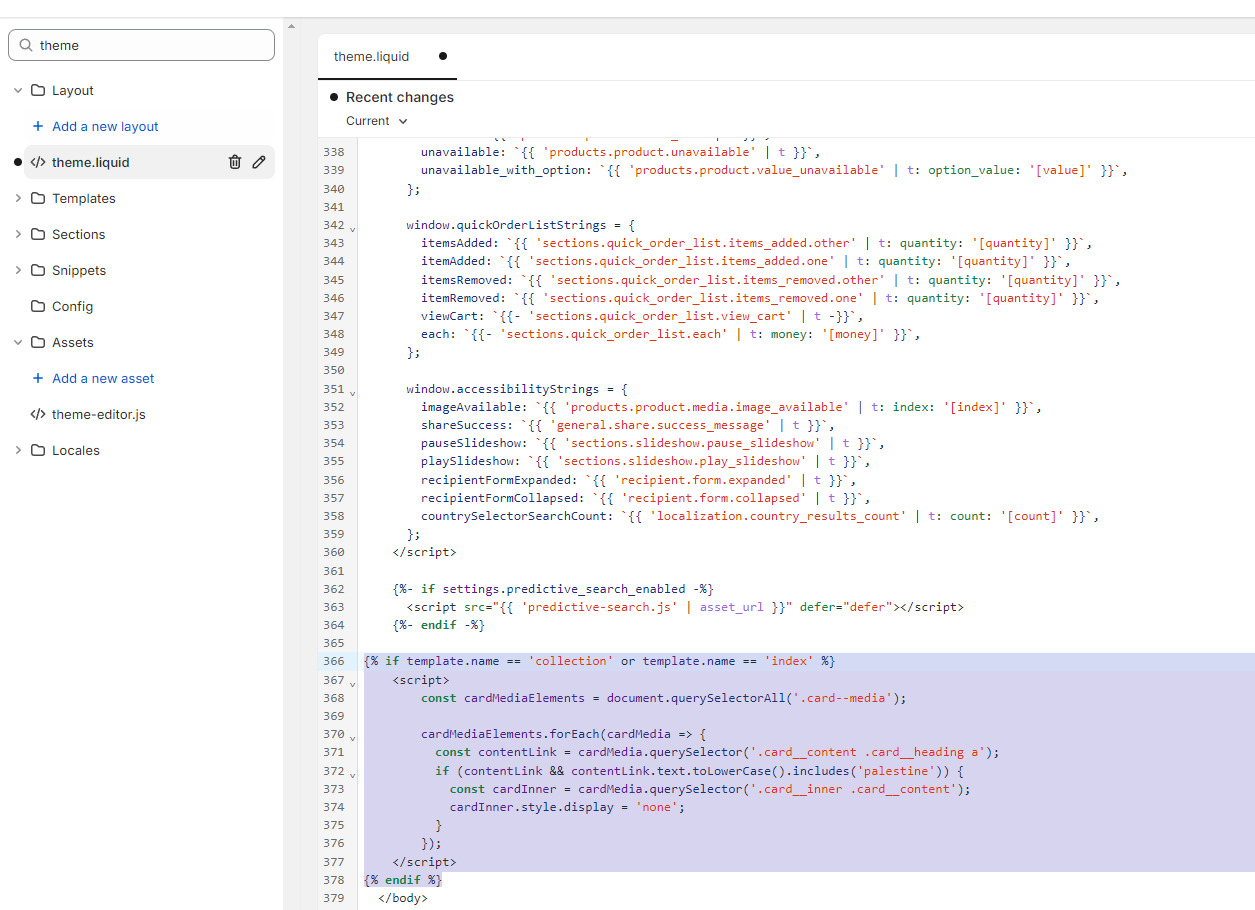Click the unsaved-changes dot on theme.liquid tab
The image size is (1255, 910).
[442, 56]
